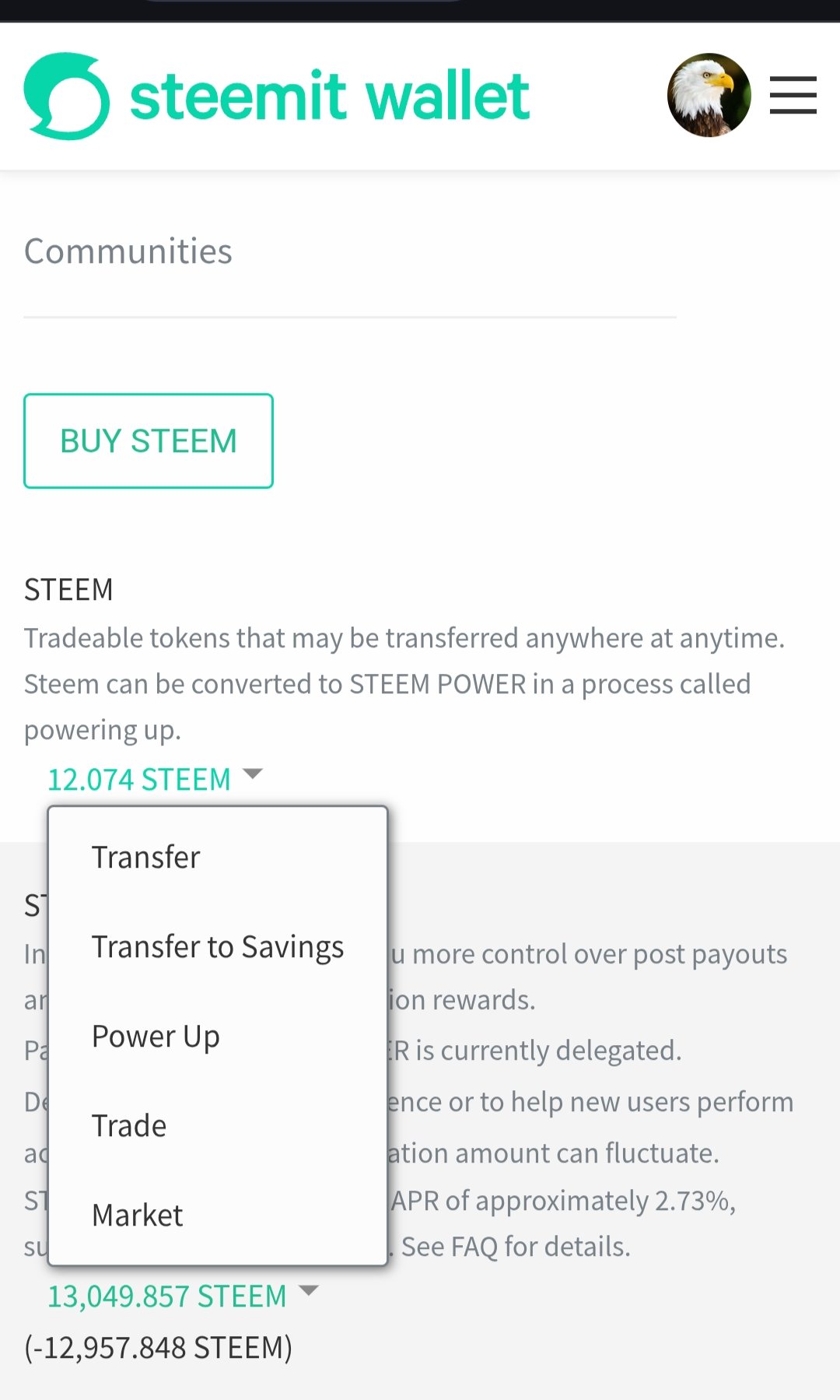Click the "See FAQ for details" text
The image size is (840, 1400).
click(516, 1247)
